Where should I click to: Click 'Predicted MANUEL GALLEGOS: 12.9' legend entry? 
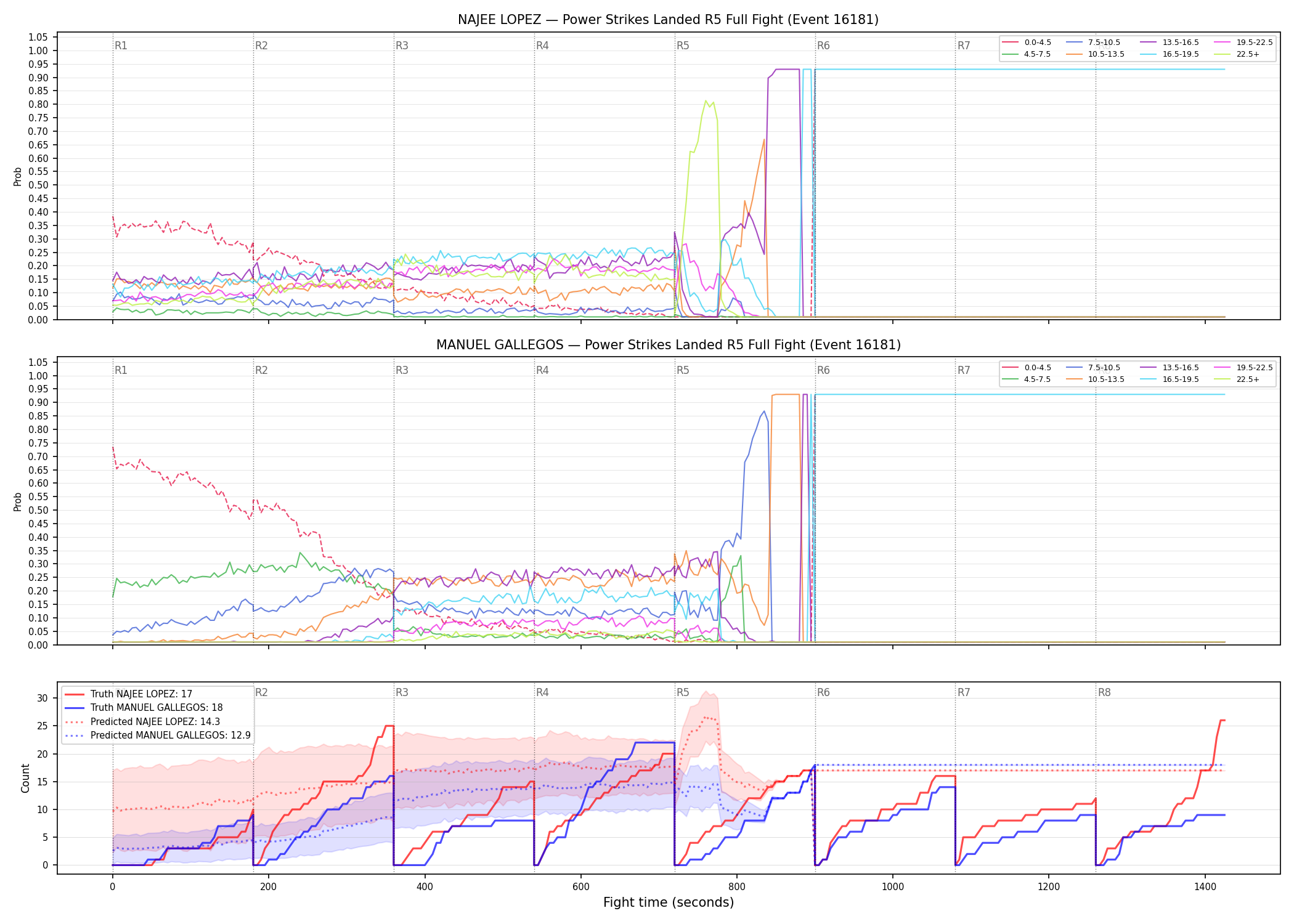pyautogui.click(x=158, y=736)
